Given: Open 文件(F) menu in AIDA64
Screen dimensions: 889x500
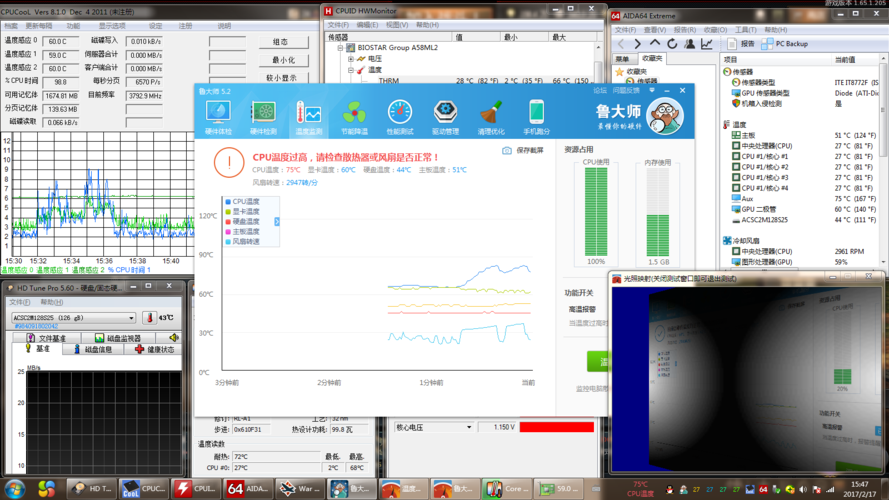Looking at the screenshot, I should 625,30.
